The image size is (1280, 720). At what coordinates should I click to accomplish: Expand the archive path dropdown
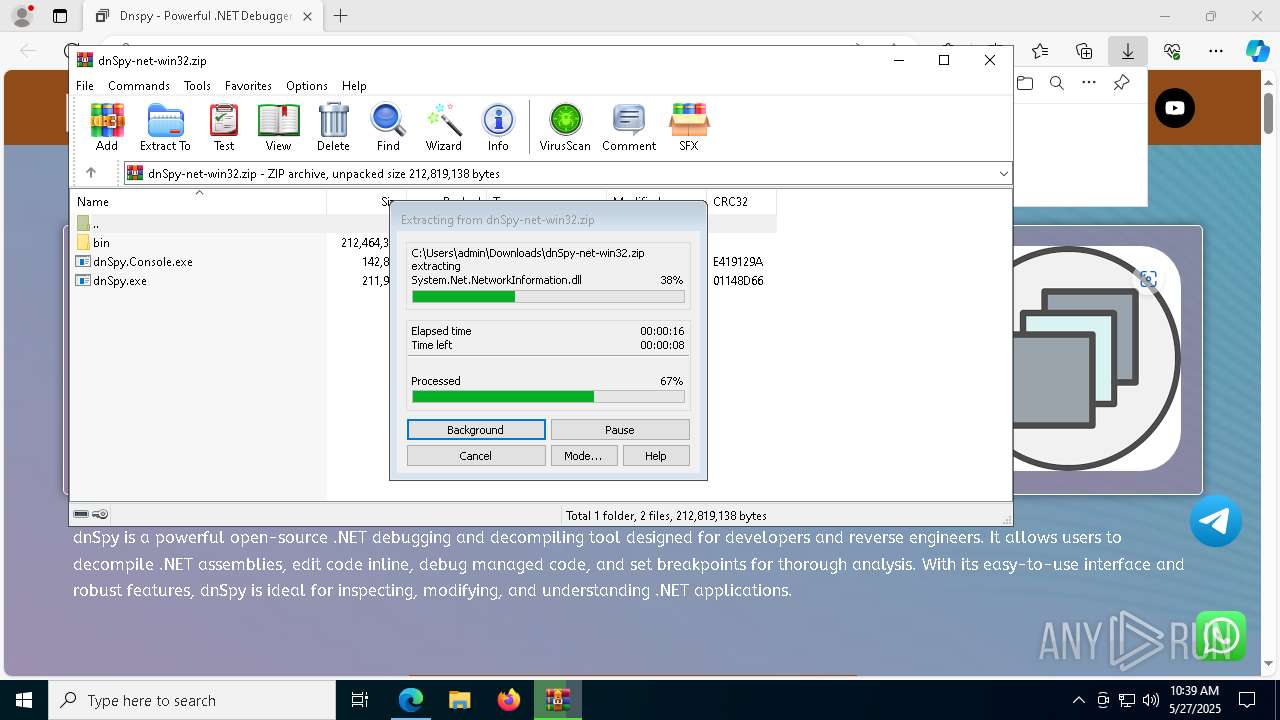click(1003, 174)
